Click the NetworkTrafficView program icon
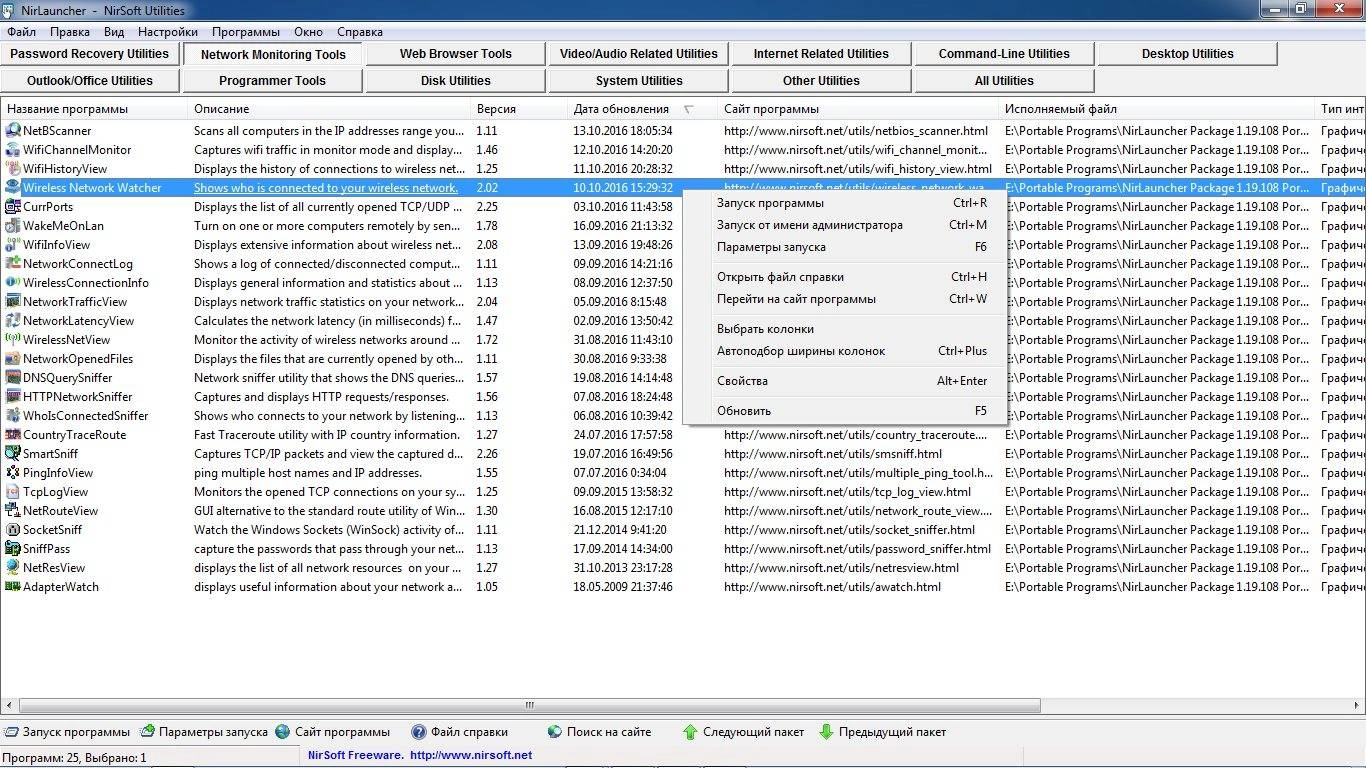The height and width of the screenshot is (768, 1366). [x=13, y=301]
